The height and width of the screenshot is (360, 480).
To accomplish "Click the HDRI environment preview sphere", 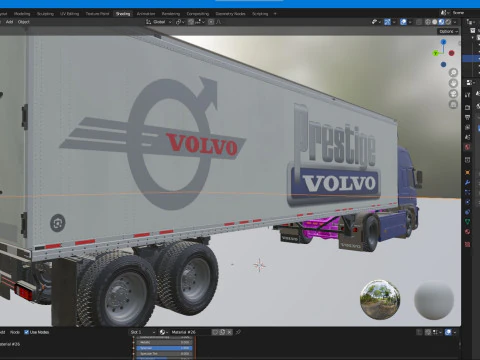I will [x=380, y=299].
